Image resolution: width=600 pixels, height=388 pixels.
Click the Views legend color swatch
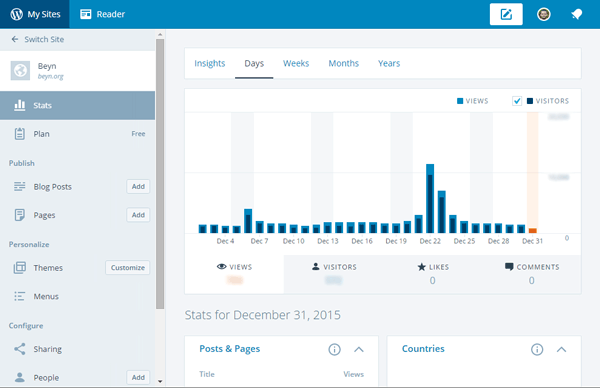[x=460, y=101]
